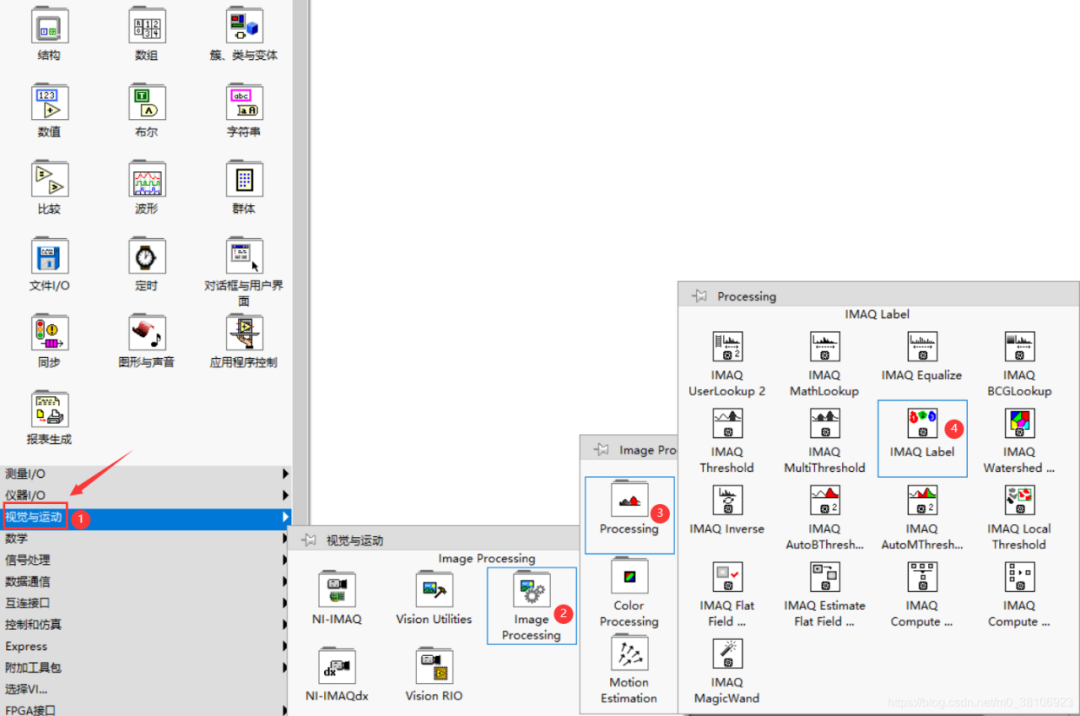The height and width of the screenshot is (716, 1080).
Task: Select the IMAQ Inverse VI
Action: pos(727,500)
